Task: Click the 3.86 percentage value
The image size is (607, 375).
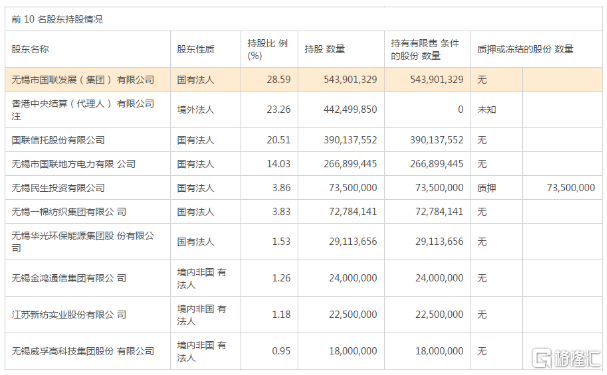Action: coord(281,188)
